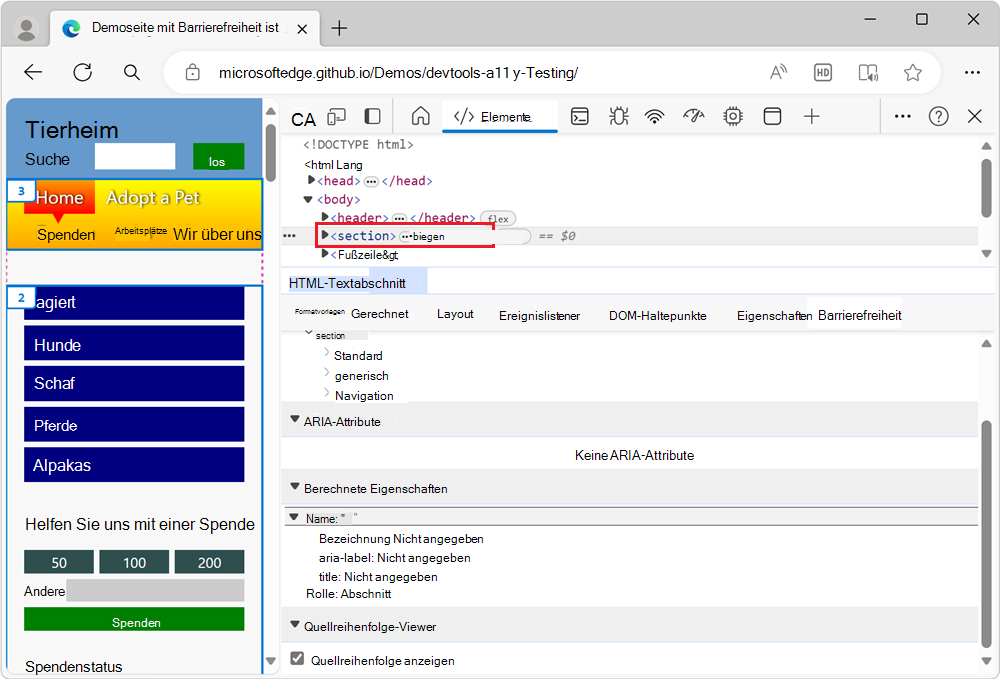The width and height of the screenshot is (1000, 679).
Task: Toggle device emulation icon in DevTools
Action: coord(337,117)
